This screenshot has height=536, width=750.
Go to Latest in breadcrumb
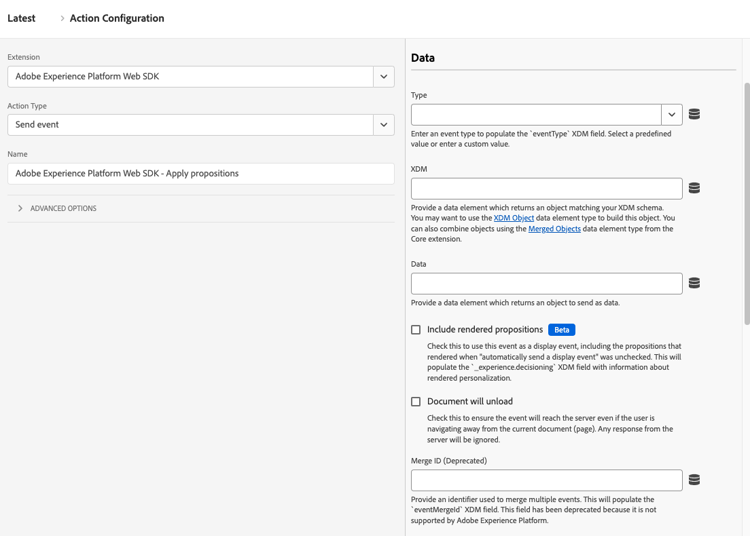click(22, 18)
